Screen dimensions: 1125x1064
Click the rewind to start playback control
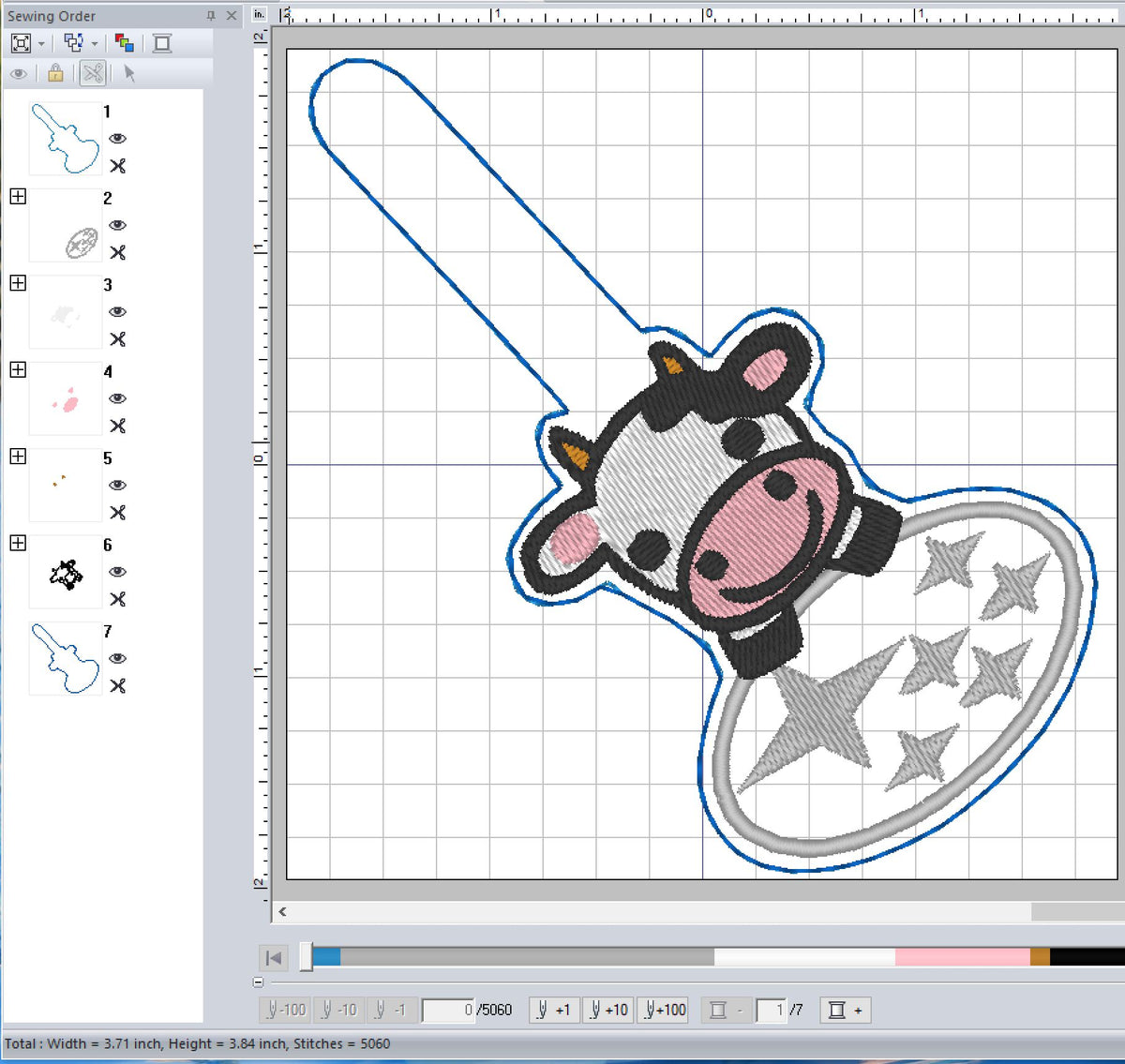point(274,957)
